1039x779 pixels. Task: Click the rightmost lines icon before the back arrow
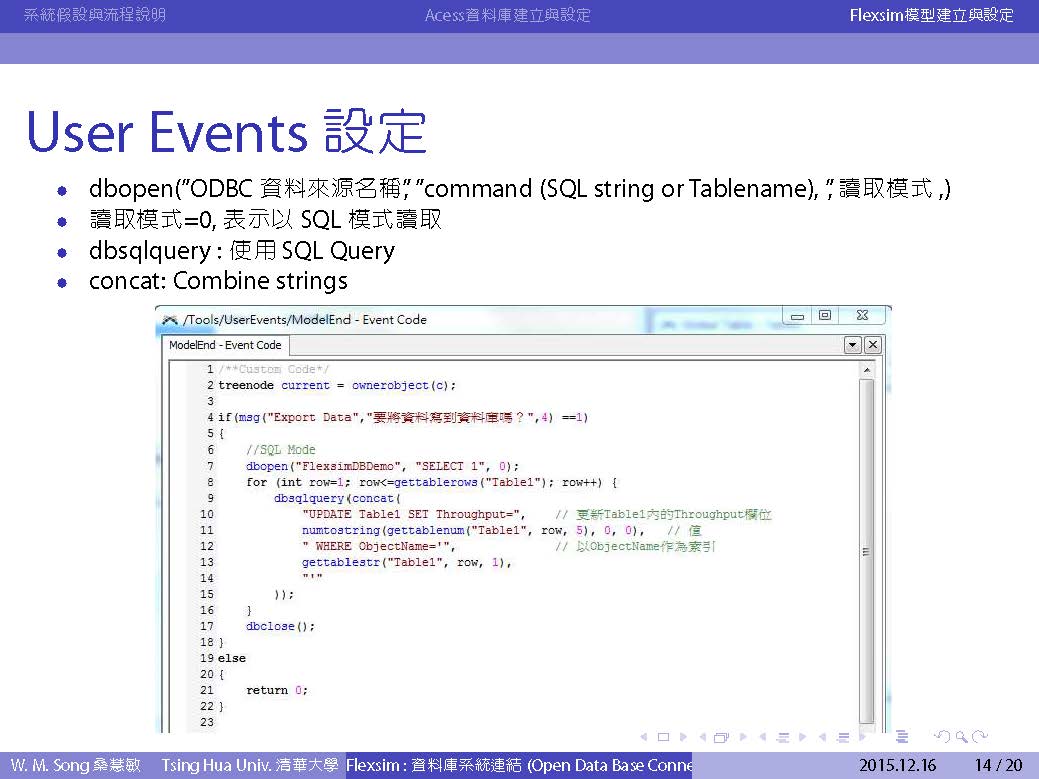902,738
